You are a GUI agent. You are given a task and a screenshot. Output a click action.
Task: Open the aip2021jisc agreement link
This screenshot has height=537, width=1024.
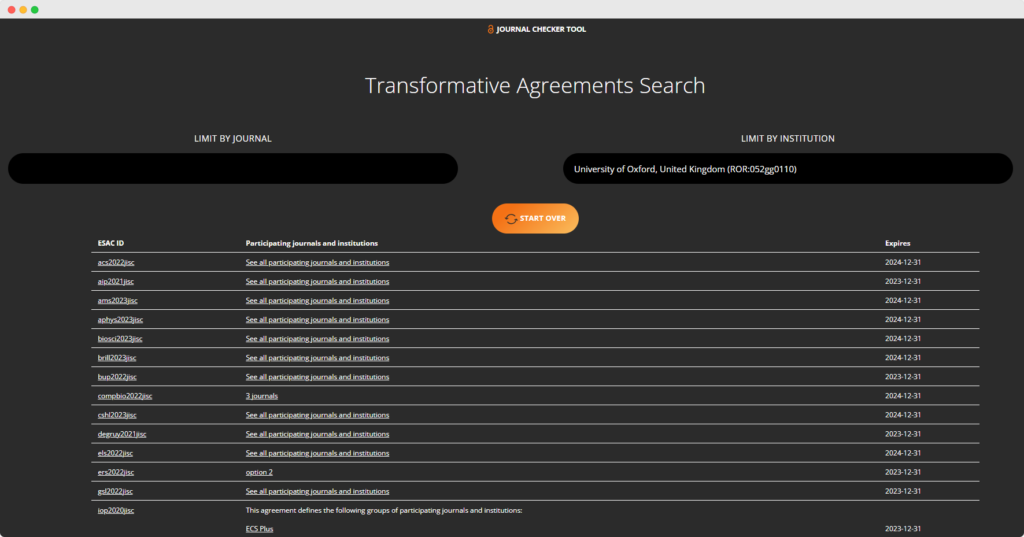click(116, 282)
